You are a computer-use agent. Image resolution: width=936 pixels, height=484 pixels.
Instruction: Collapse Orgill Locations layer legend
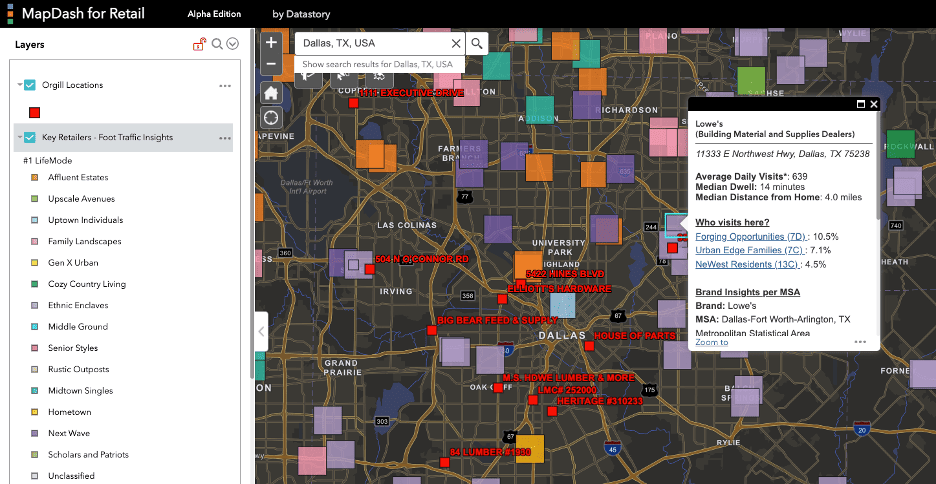pos(20,85)
